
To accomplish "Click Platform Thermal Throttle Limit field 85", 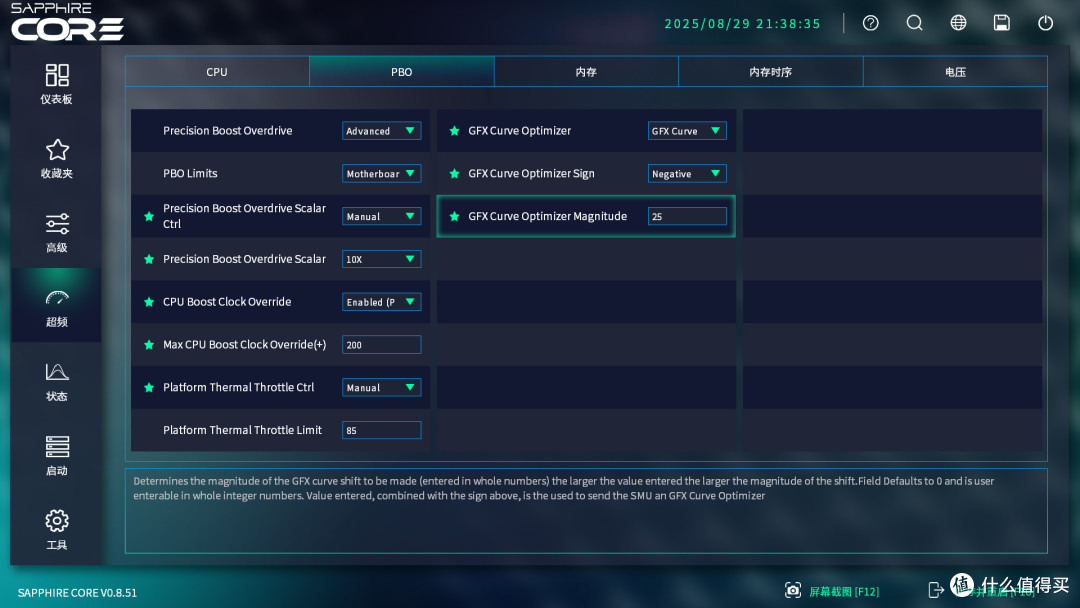I will (382, 430).
